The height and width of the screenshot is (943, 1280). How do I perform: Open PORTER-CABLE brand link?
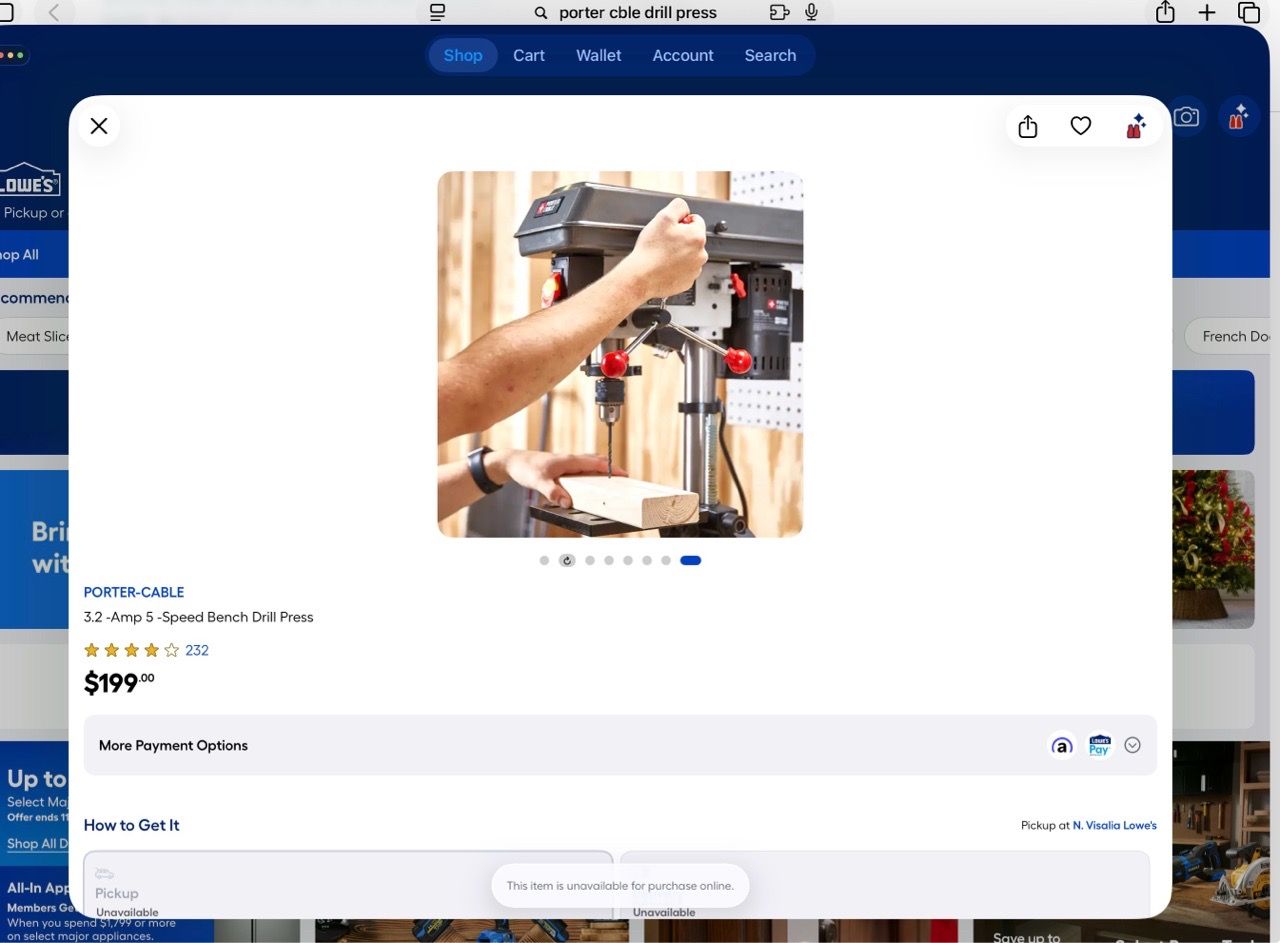[x=134, y=592]
